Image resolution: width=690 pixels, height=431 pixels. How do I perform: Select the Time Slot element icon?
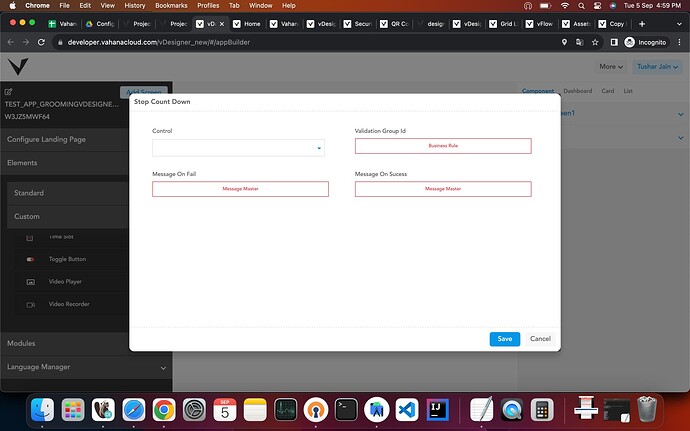pos(30,238)
